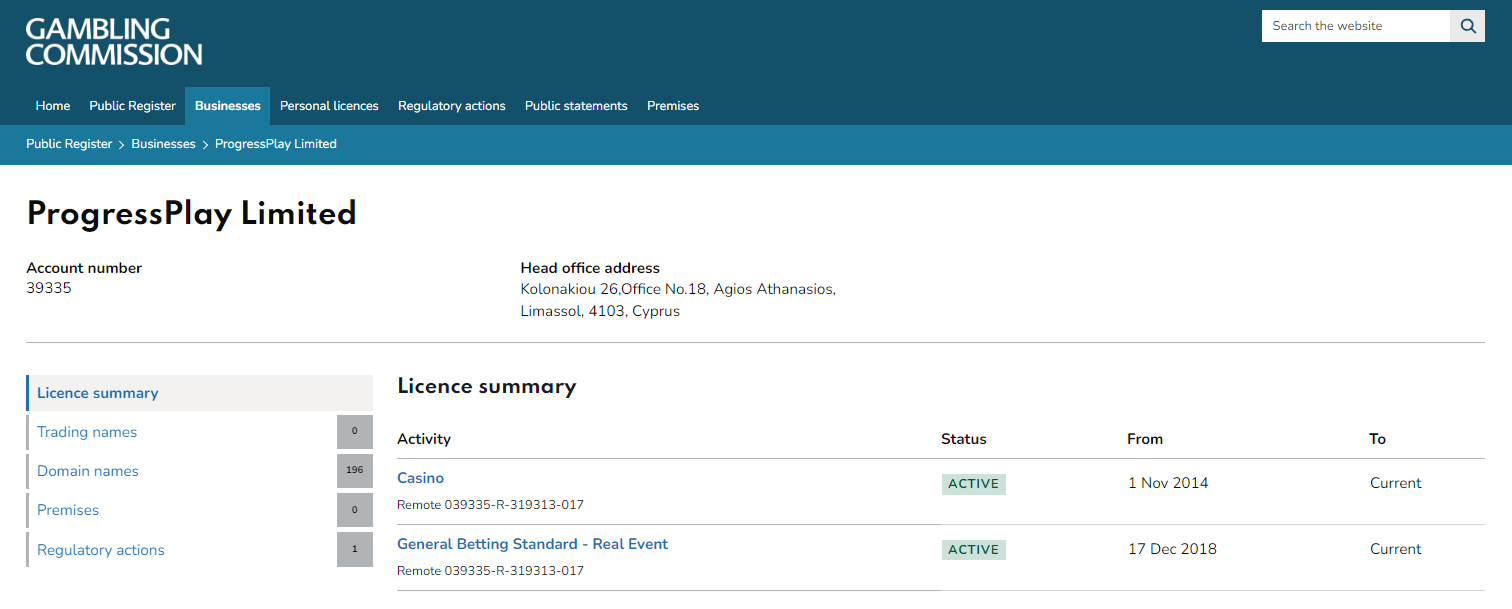This screenshot has width=1512, height=609.
Task: Open the Casino licence activity link
Action: click(420, 478)
